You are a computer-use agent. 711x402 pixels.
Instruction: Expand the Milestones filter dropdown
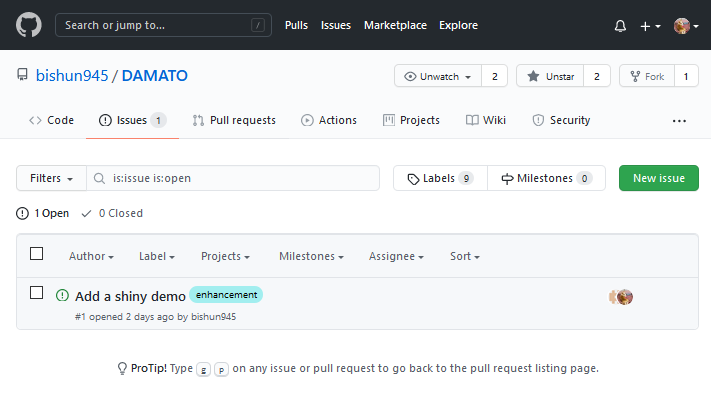coord(311,256)
